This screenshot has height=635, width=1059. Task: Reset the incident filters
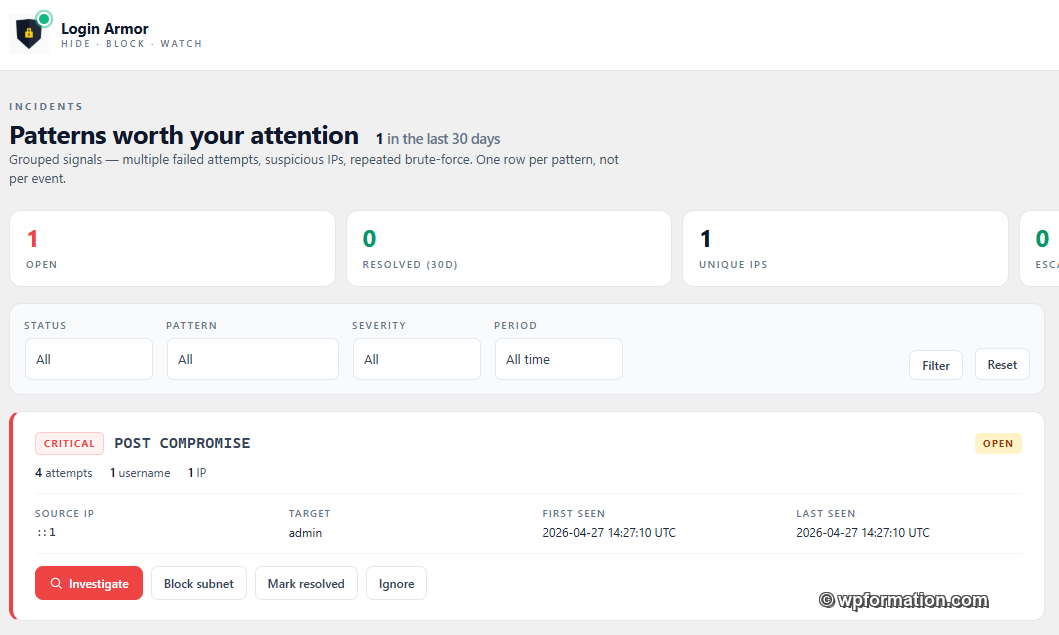[1002, 365]
